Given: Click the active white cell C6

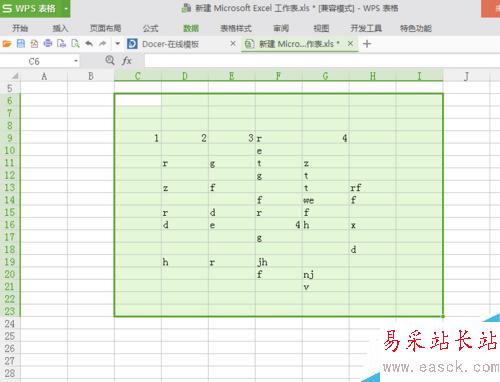Looking at the screenshot, I should 138,101.
